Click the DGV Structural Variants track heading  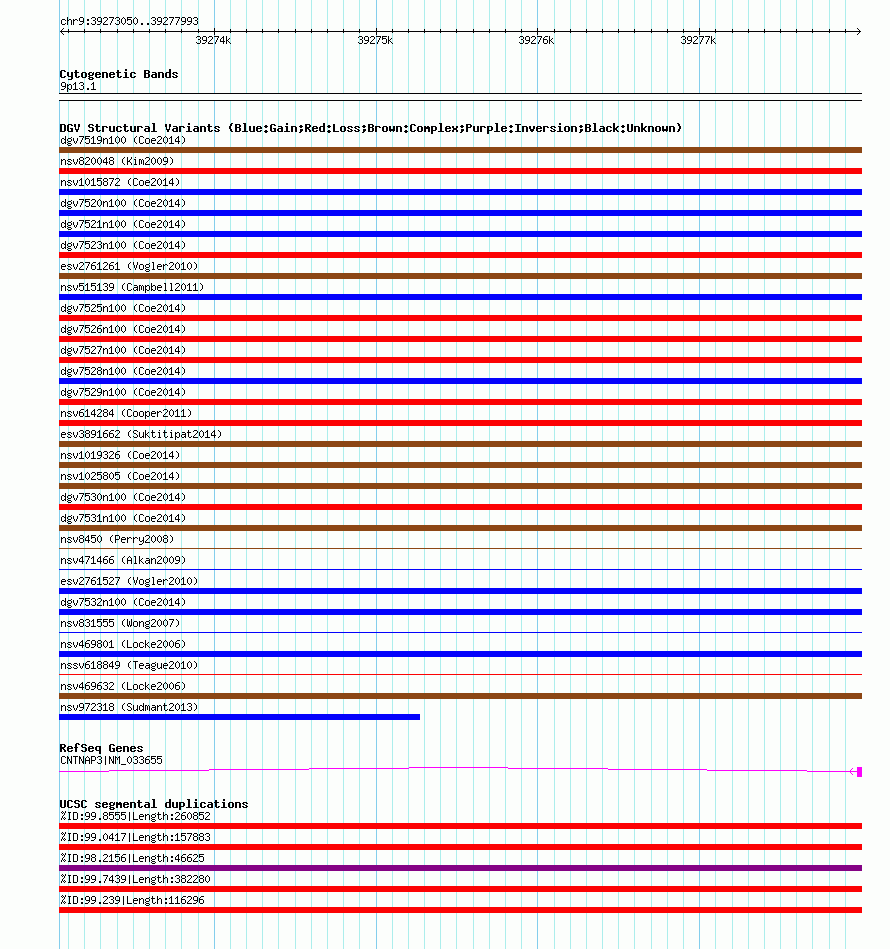370,128
